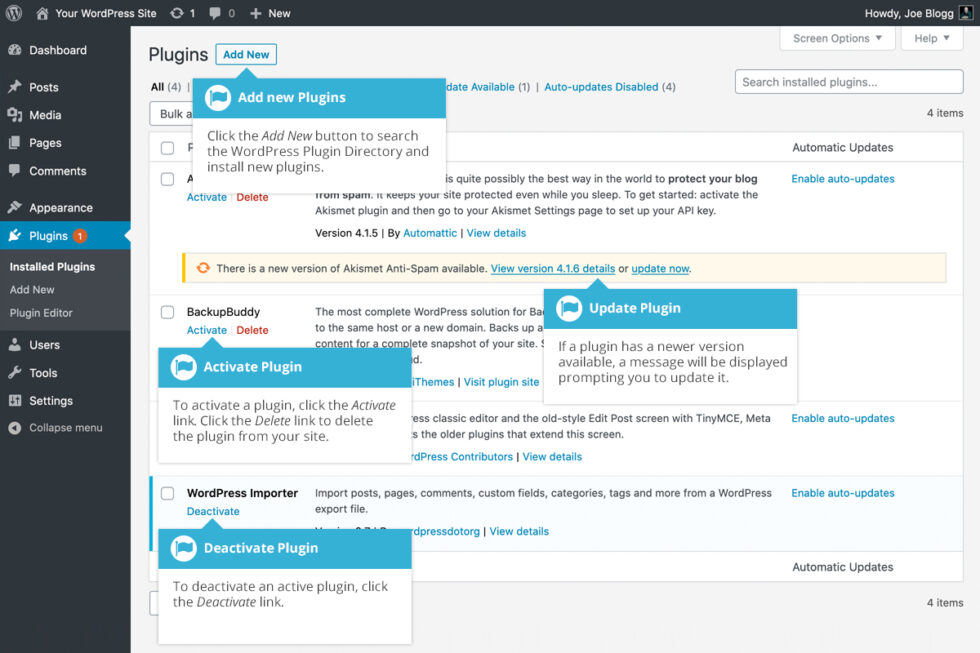980x653 pixels.
Task: Click the Appearance brush icon
Action: 15,207
